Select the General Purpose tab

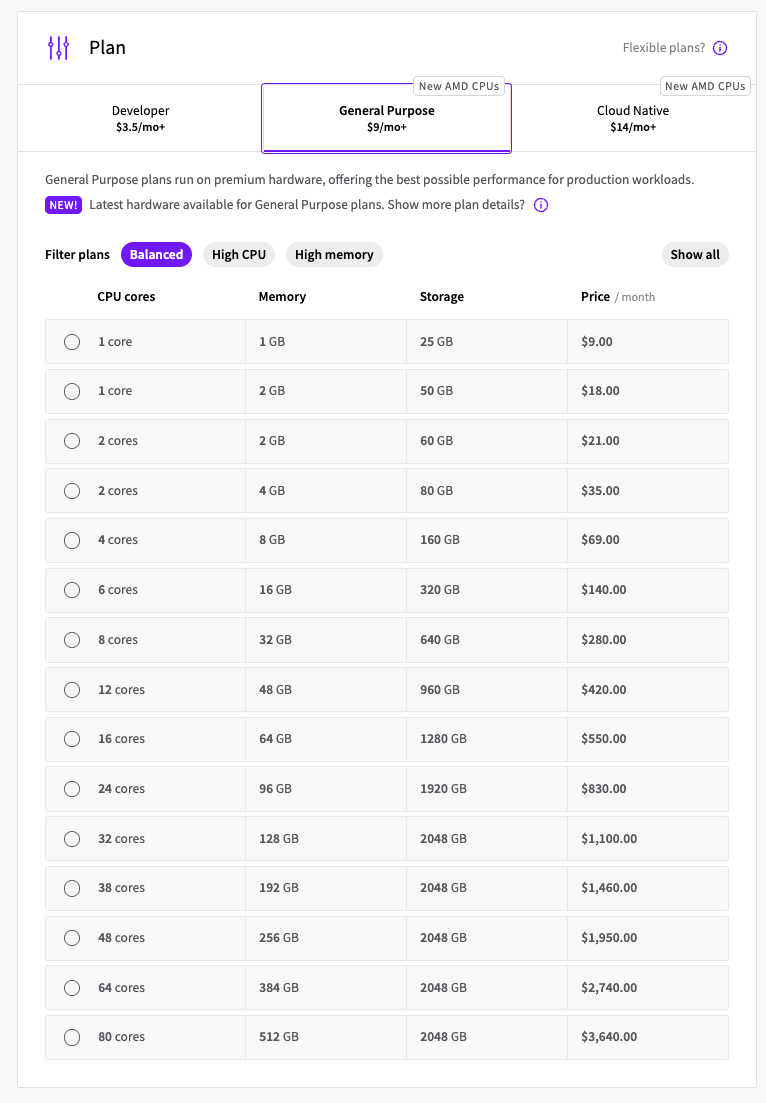coord(386,118)
